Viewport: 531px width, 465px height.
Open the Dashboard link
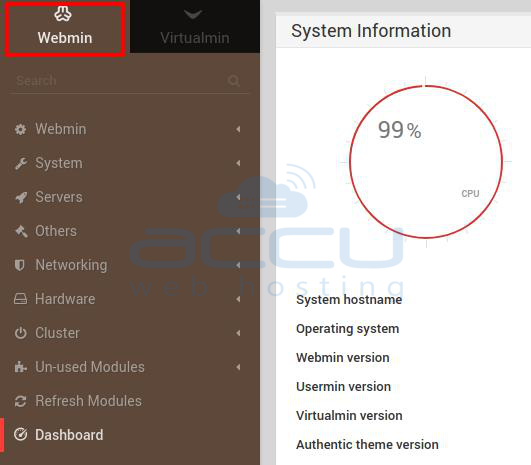69,435
